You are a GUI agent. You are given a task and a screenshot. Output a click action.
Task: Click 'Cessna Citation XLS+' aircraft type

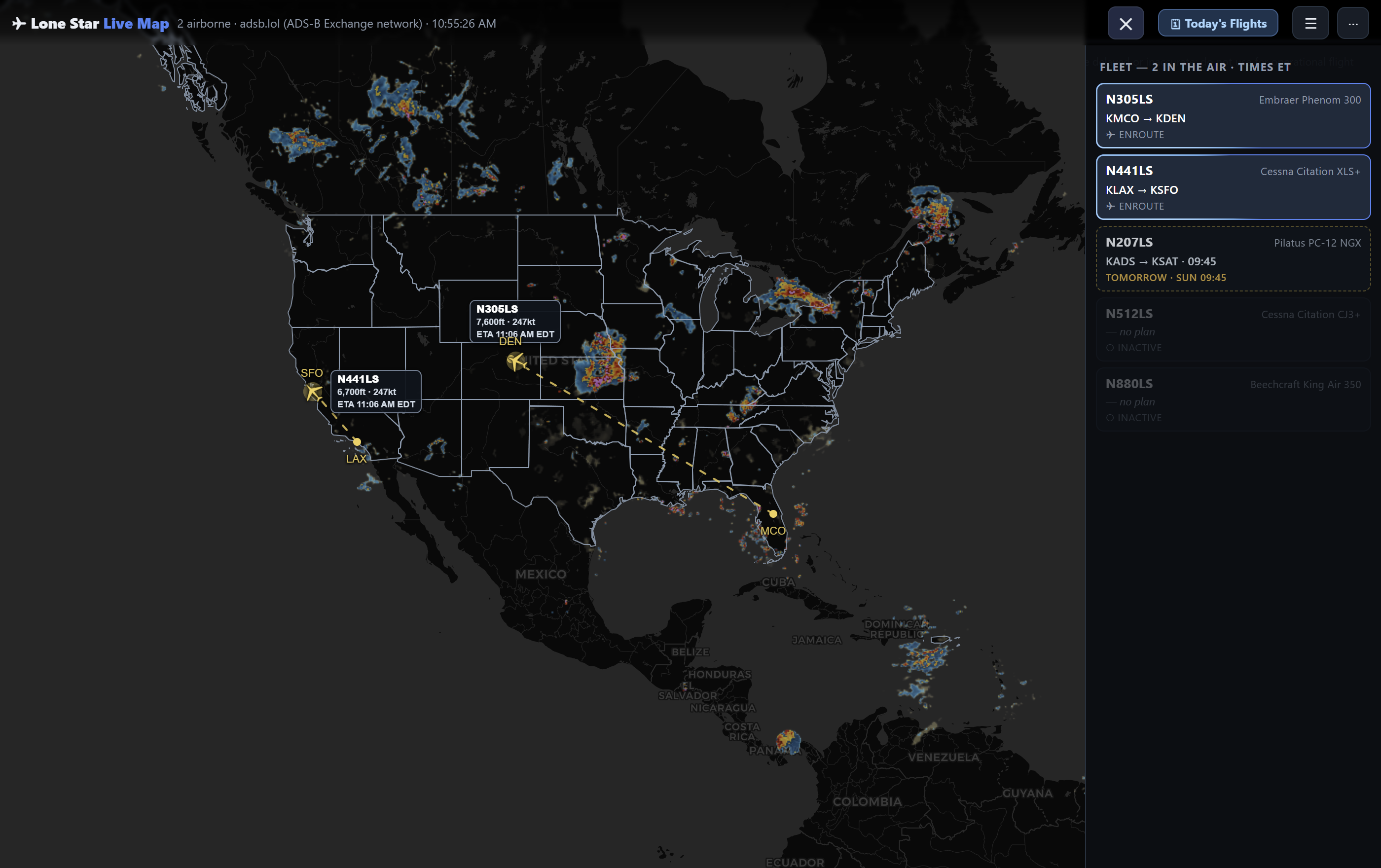[x=1310, y=172]
